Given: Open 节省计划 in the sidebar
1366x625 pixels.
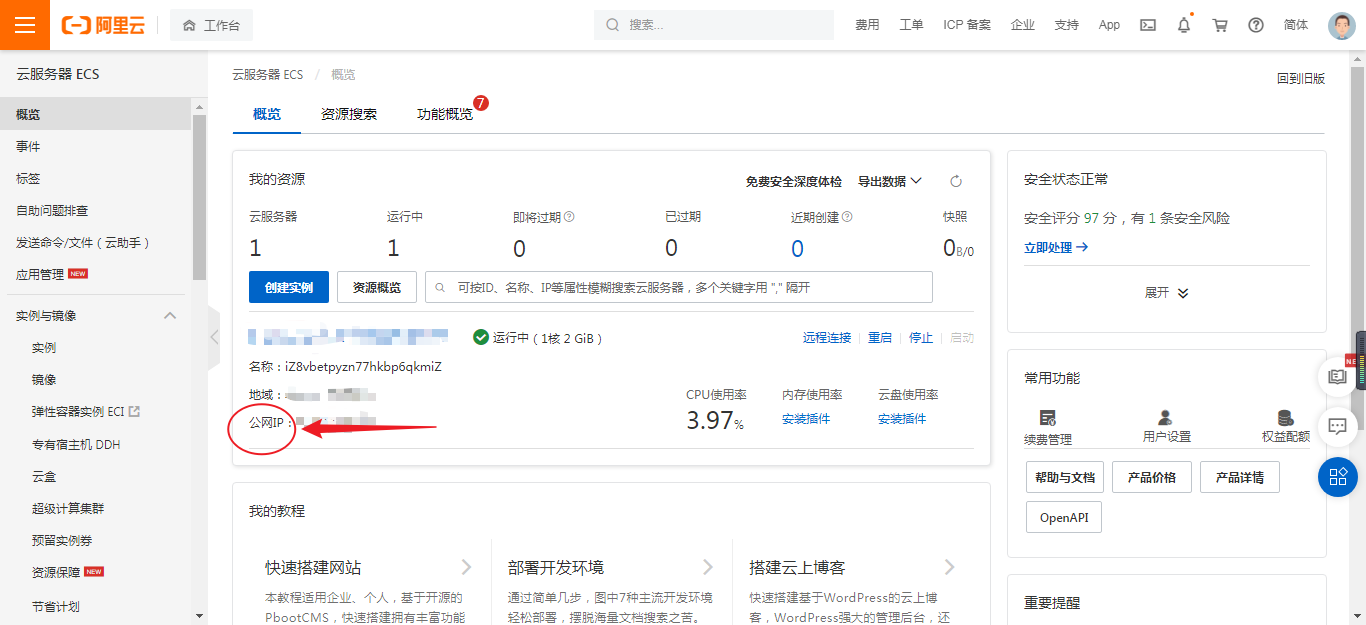Looking at the screenshot, I should [x=56, y=606].
